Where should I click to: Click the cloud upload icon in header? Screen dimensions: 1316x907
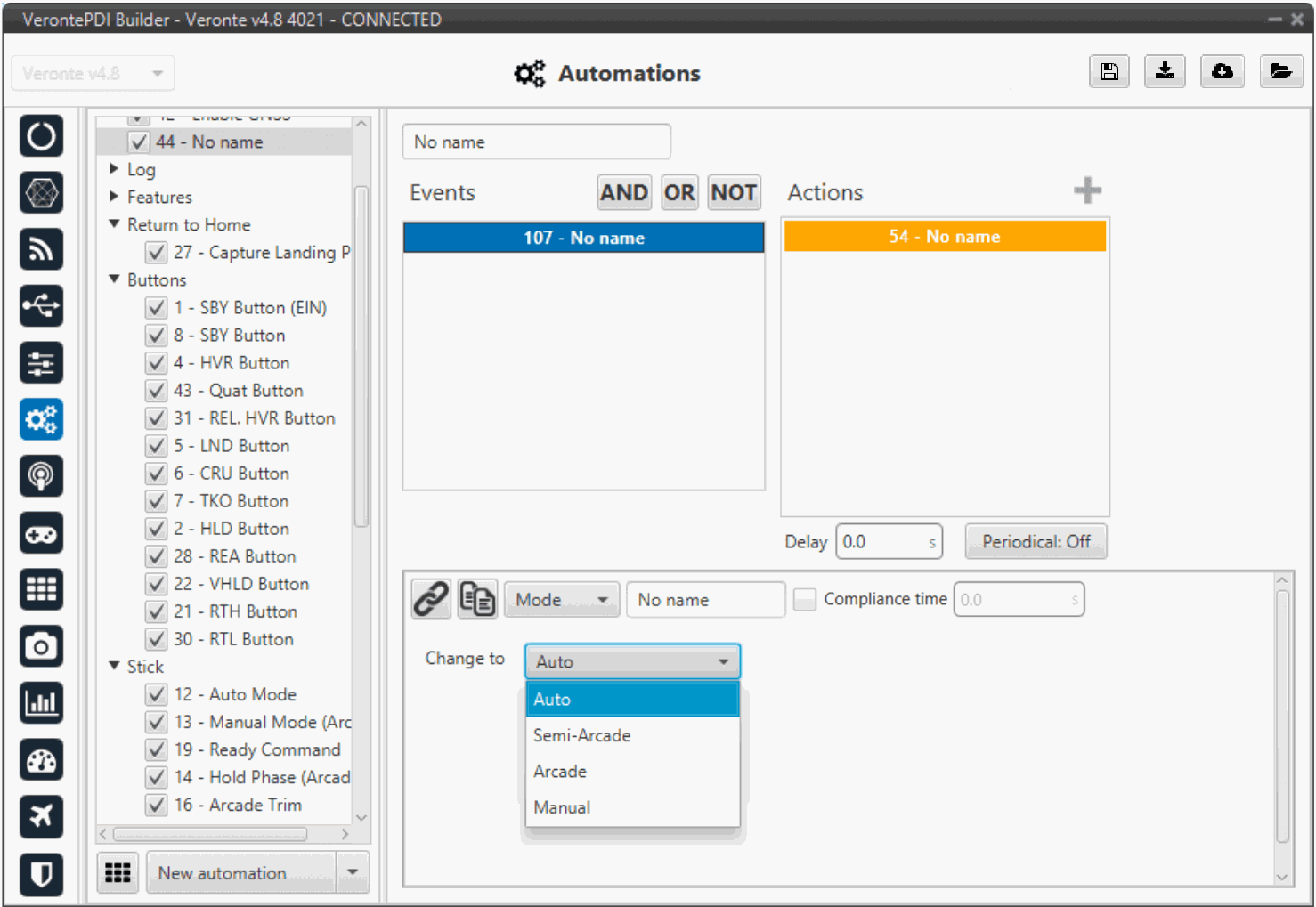tap(1222, 72)
